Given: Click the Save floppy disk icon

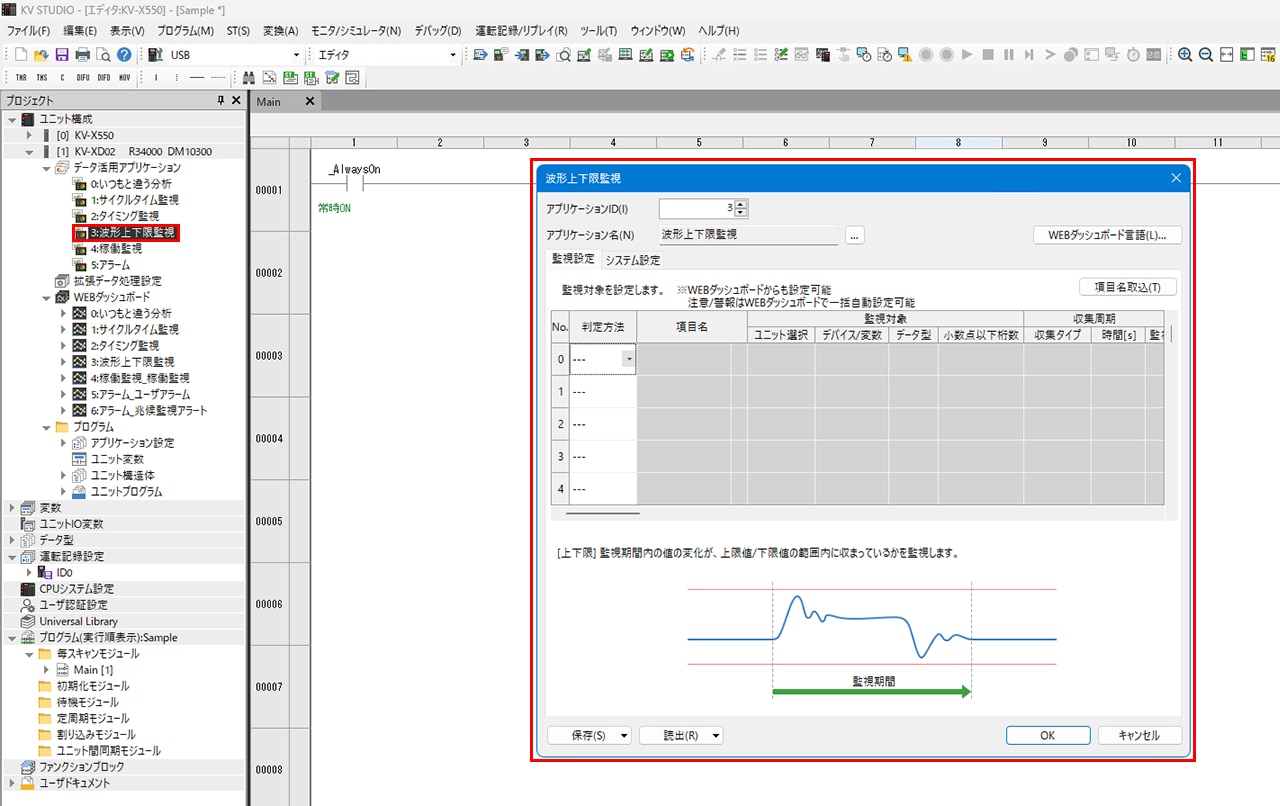Looking at the screenshot, I should (62, 55).
